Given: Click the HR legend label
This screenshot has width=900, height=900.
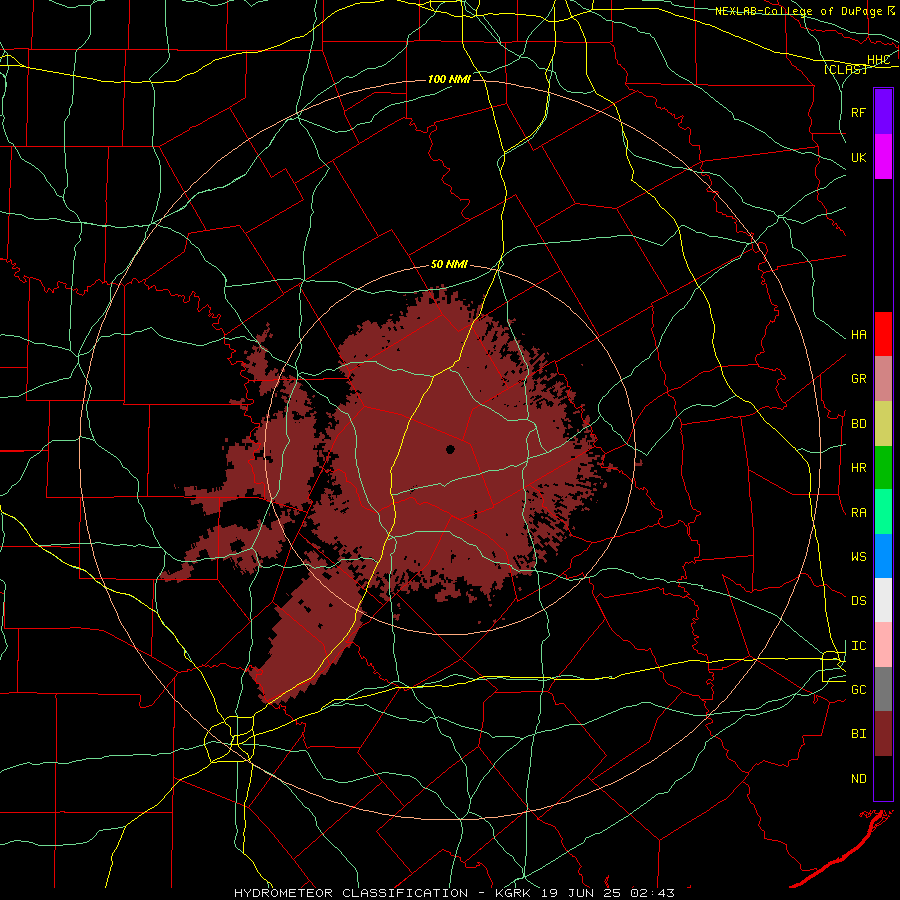Looking at the screenshot, I should click(x=858, y=468).
